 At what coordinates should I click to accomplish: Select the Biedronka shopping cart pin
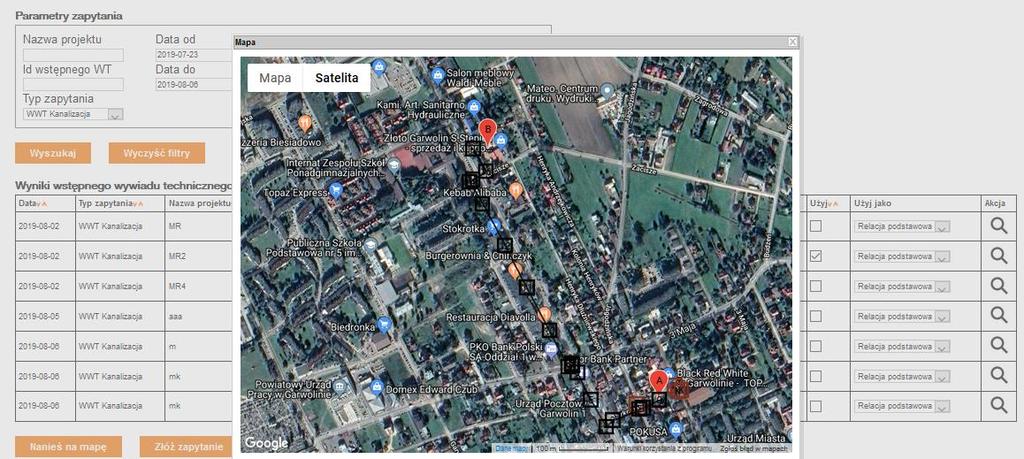(385, 322)
